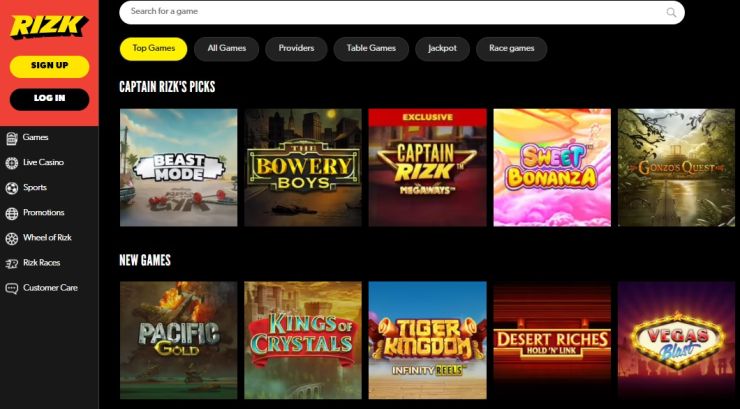
Task: Focus the Search for a game field
Action: coord(402,12)
